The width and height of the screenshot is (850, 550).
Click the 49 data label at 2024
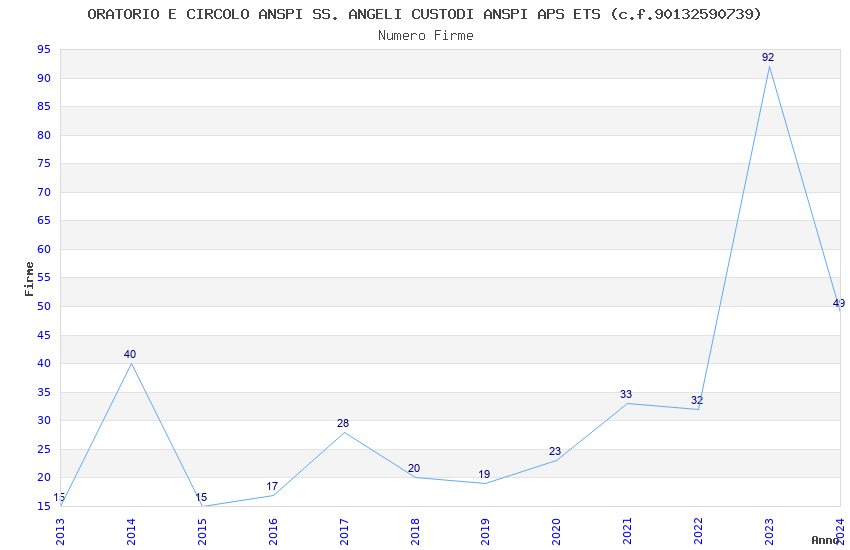tap(838, 303)
